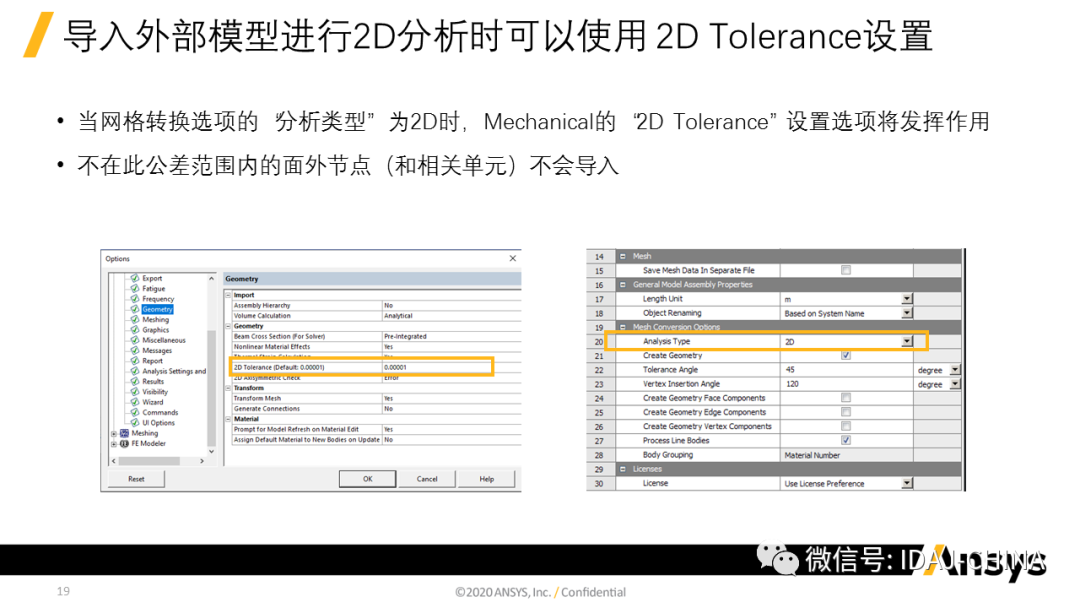Click 'Prompt for Model Refresh on Material Edit'
1080x608 pixels.
[x=296, y=429]
